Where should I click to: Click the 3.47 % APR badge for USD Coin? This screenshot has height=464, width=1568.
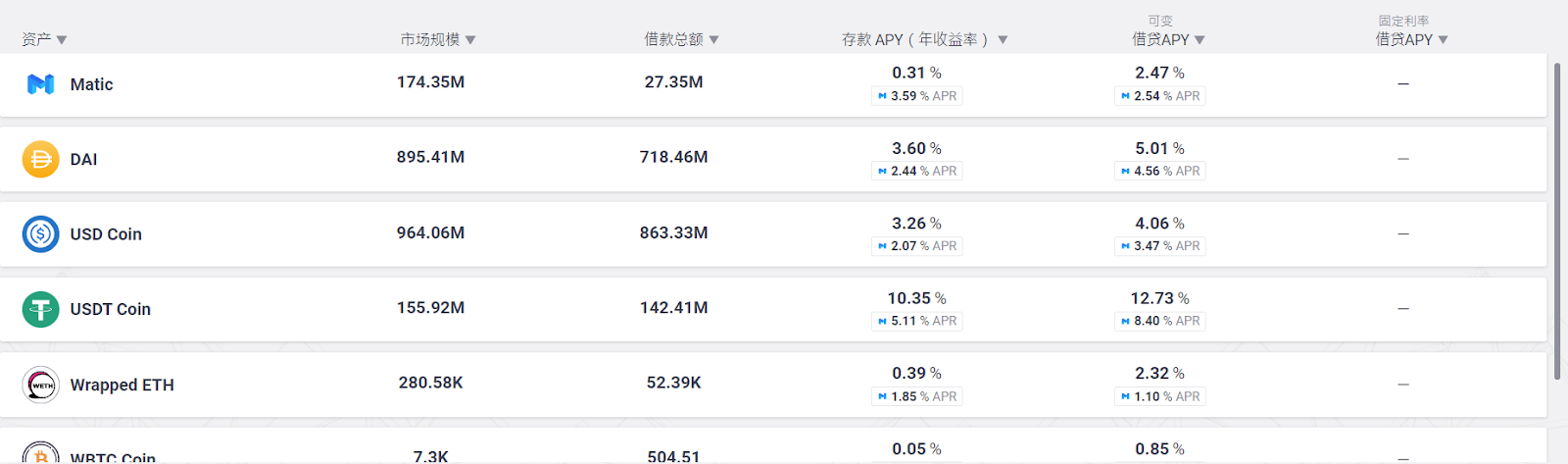coord(1160,246)
